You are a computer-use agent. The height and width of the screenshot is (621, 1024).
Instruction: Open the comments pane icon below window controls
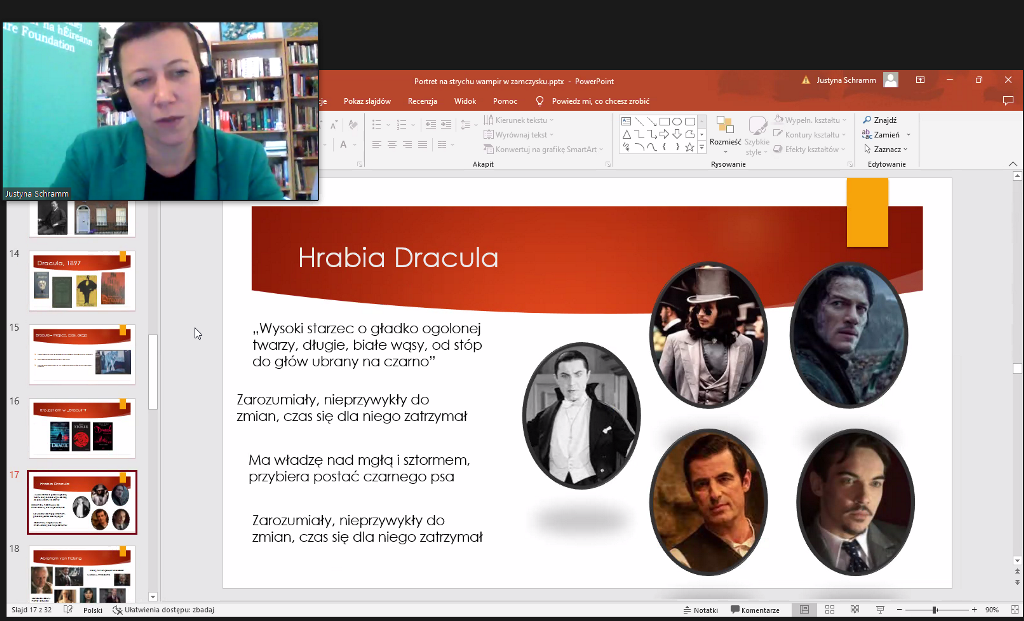tap(1007, 101)
